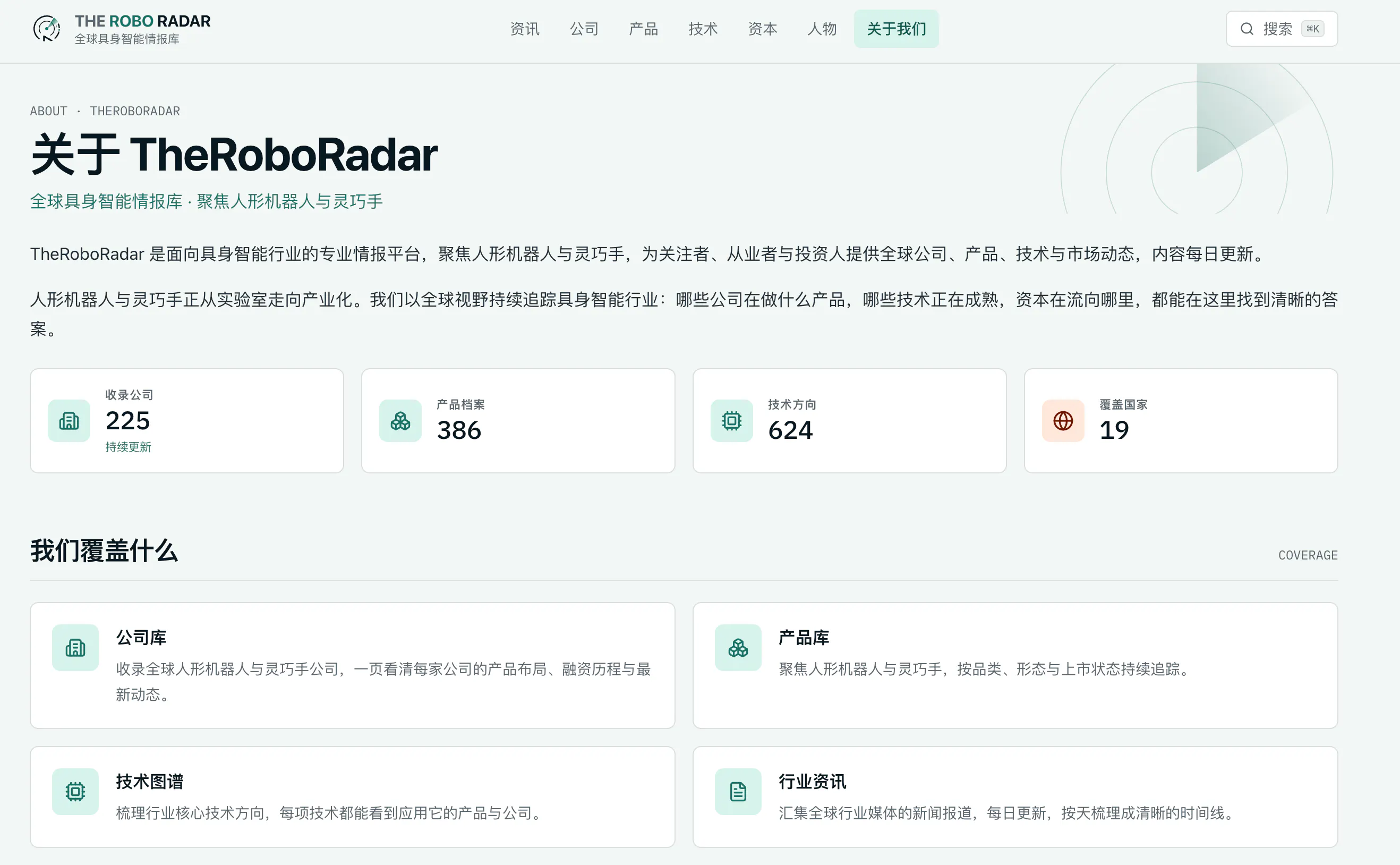The height and width of the screenshot is (865, 1400).
Task: Click the chip icon in 技术图谱 card
Action: pyautogui.click(x=75, y=791)
